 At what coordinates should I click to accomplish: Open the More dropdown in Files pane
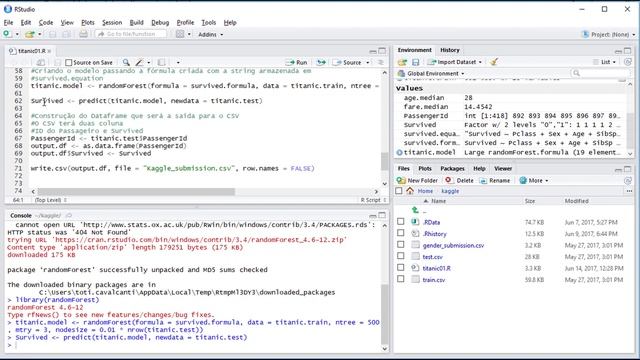[534, 180]
